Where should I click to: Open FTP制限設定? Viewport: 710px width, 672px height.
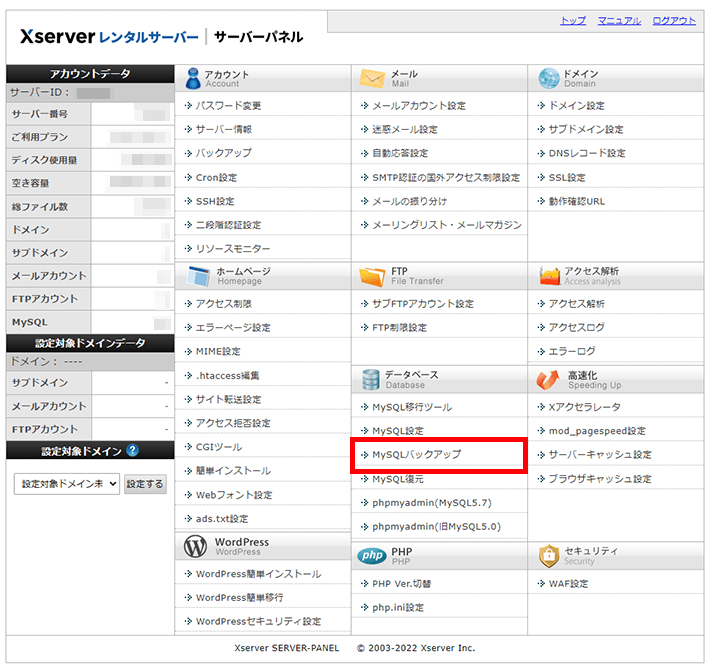(x=399, y=327)
